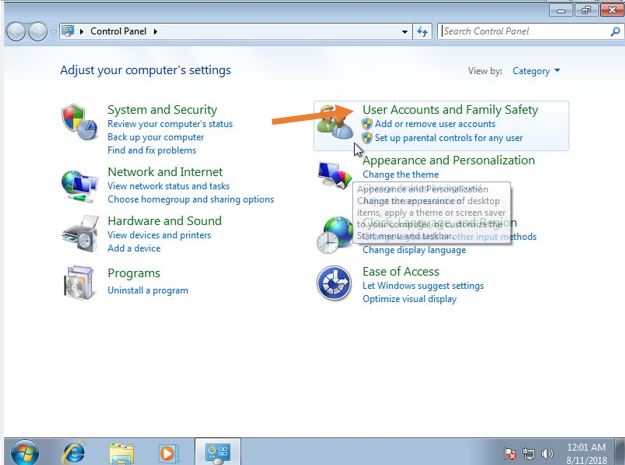The width and height of the screenshot is (625, 465).
Task: Open the User Accounts people icon
Action: coord(334,123)
